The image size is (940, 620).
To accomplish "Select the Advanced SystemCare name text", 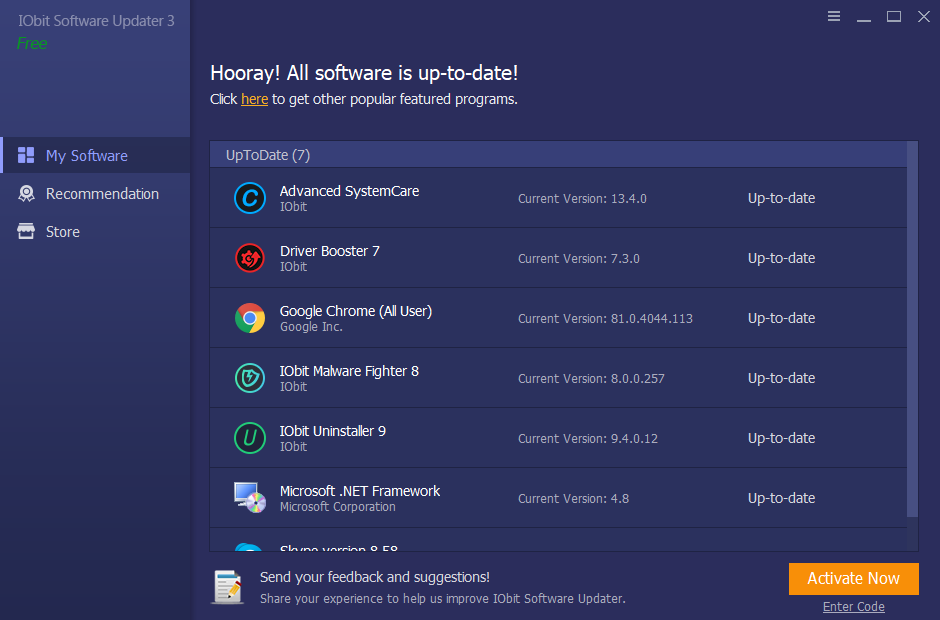I will tap(350, 191).
